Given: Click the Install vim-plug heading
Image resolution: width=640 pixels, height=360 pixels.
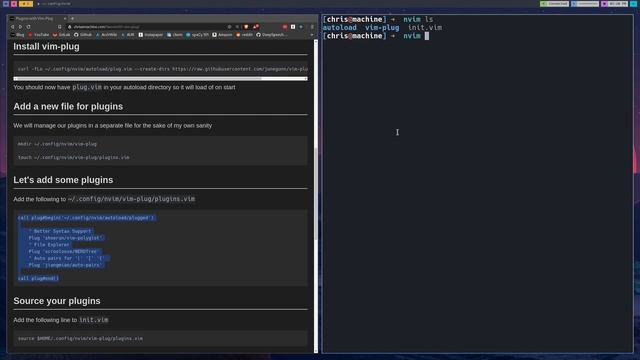Looking at the screenshot, I should click(x=47, y=47).
